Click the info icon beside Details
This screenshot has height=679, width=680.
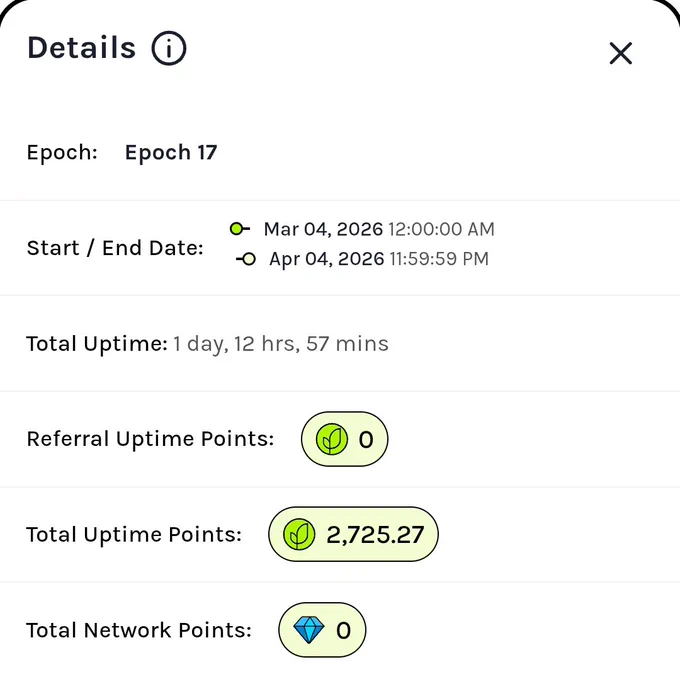(169, 48)
